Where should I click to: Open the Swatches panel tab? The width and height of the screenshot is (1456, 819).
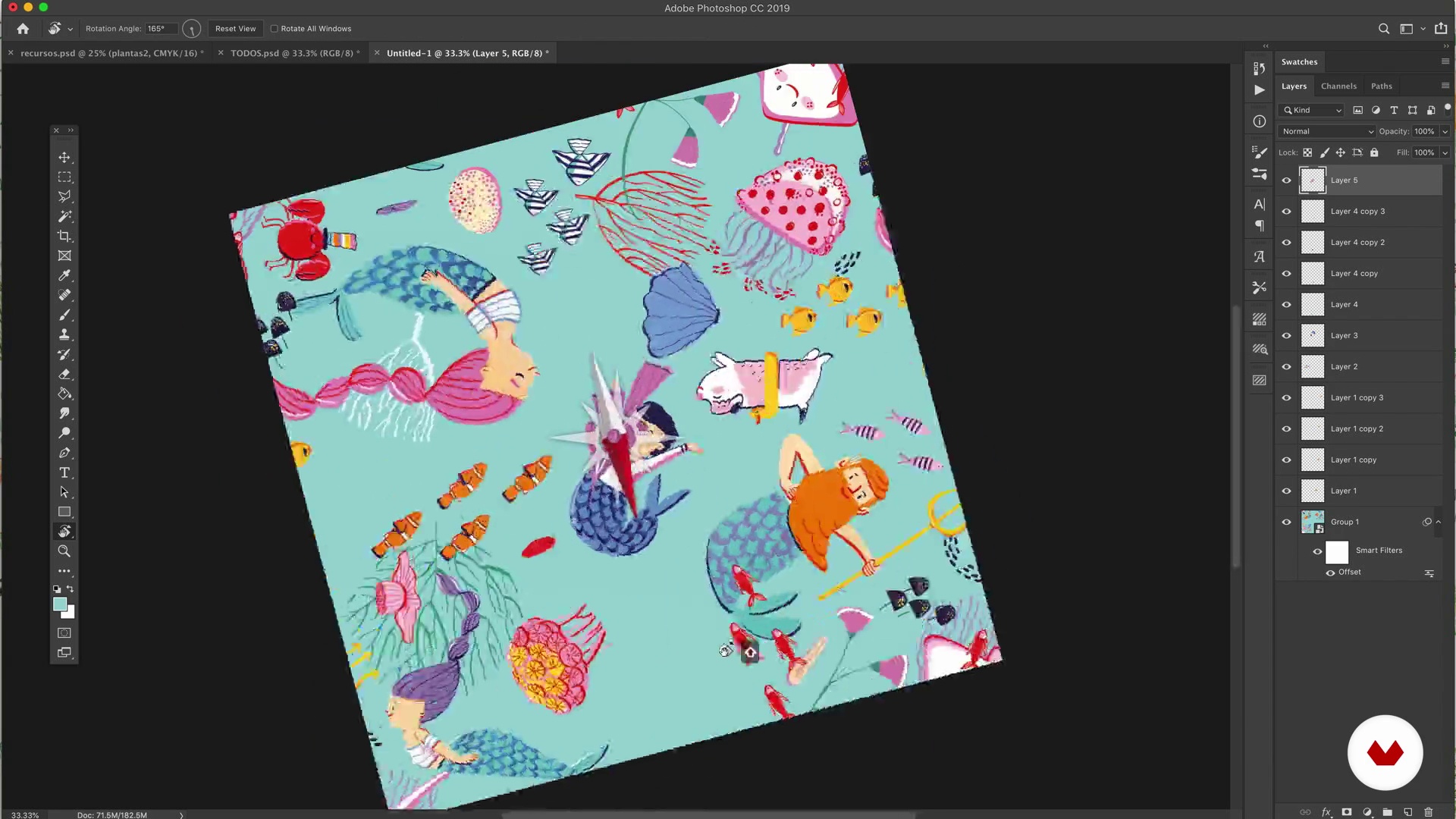[1299, 62]
